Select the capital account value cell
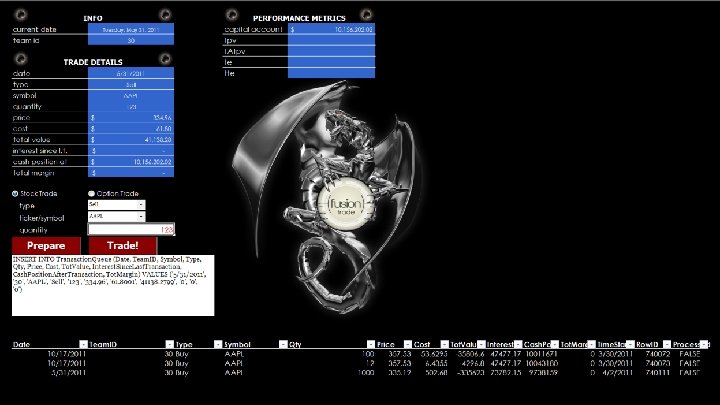 pos(332,29)
